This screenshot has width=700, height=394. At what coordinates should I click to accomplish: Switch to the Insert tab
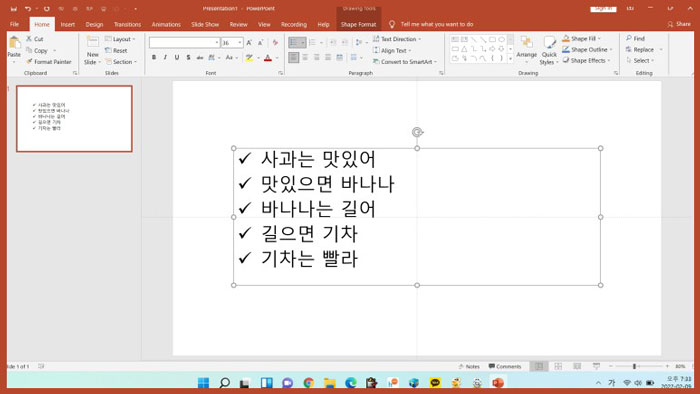(x=68, y=24)
